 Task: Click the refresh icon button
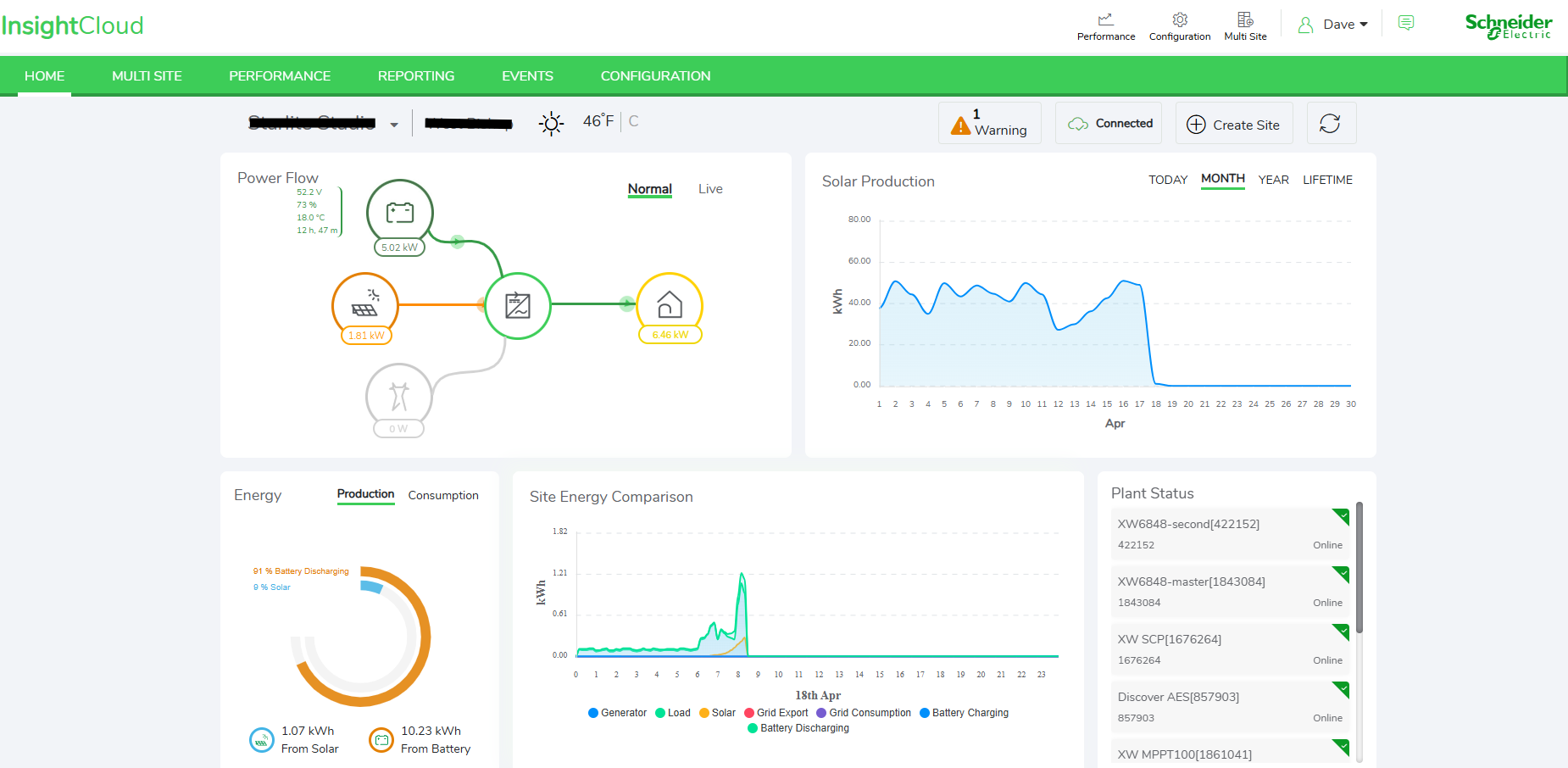click(x=1331, y=124)
